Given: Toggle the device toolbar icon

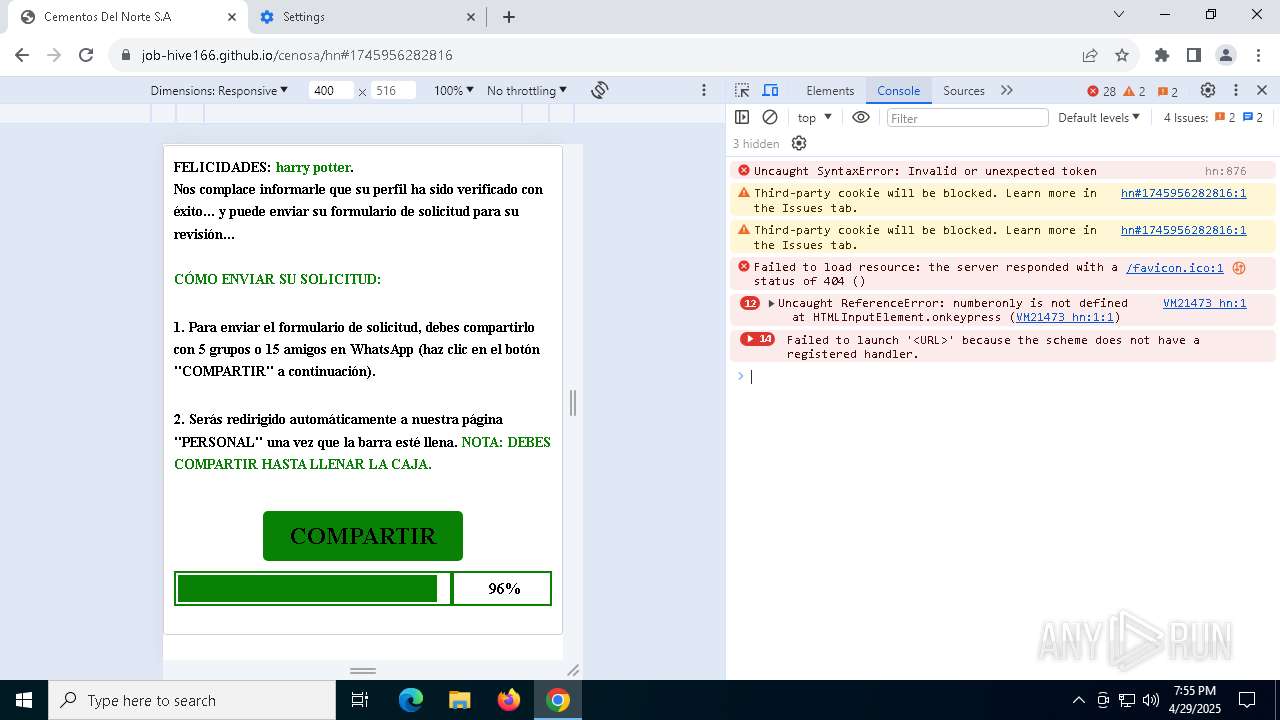Looking at the screenshot, I should [x=770, y=90].
